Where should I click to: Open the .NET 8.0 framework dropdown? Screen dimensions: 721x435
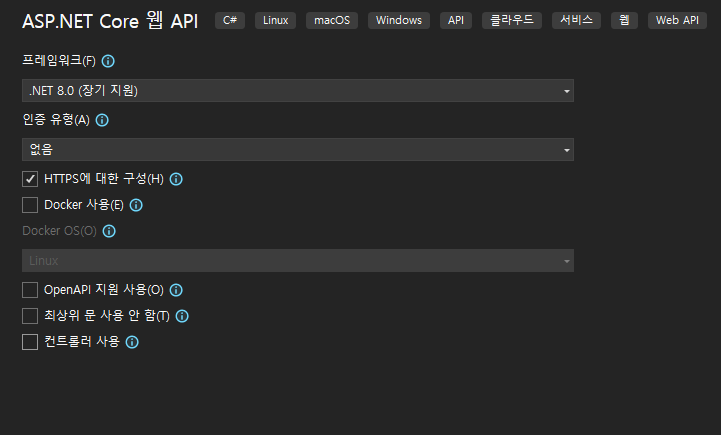298,91
